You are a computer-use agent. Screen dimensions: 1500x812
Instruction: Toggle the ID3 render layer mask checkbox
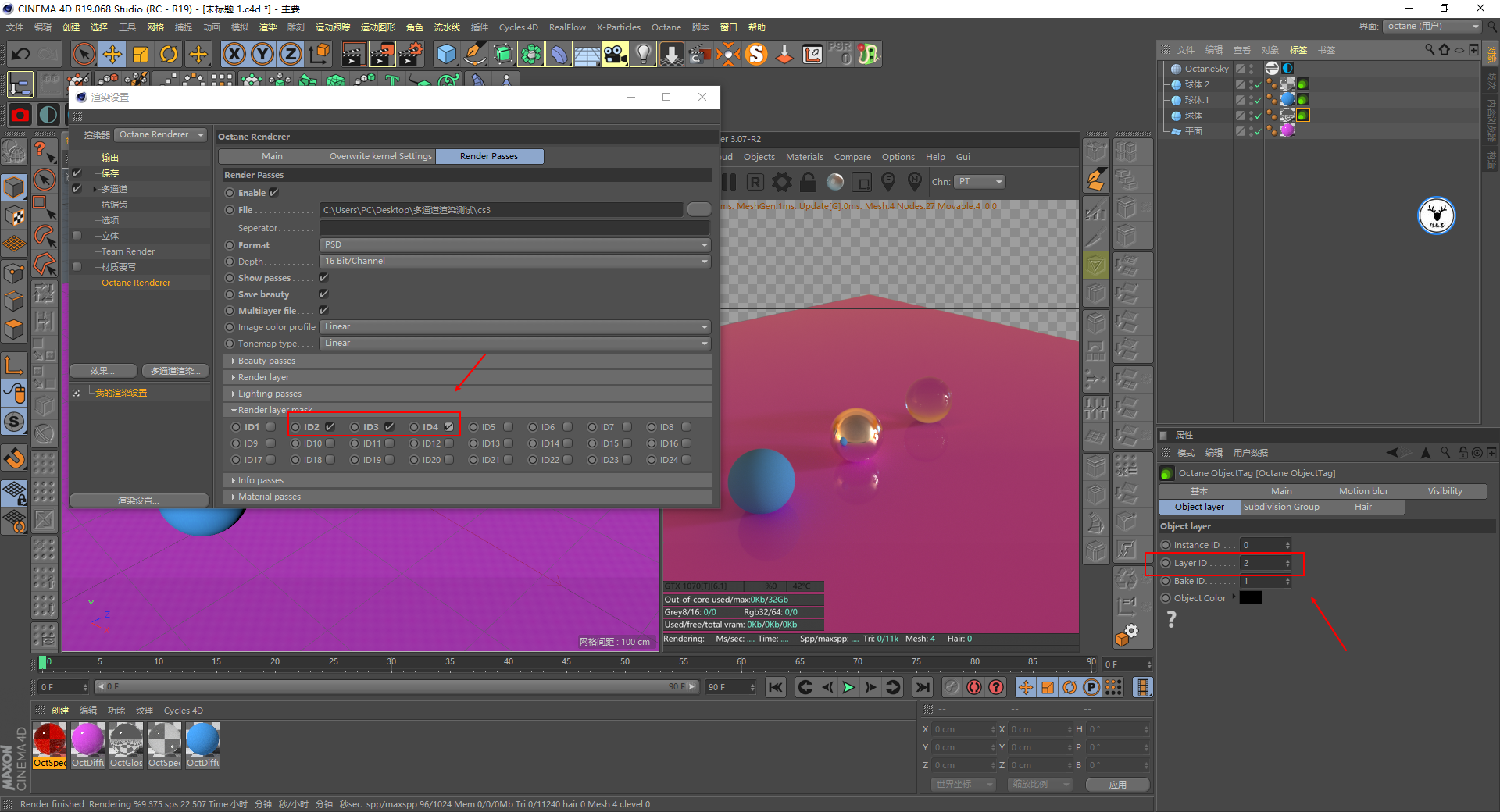(390, 427)
